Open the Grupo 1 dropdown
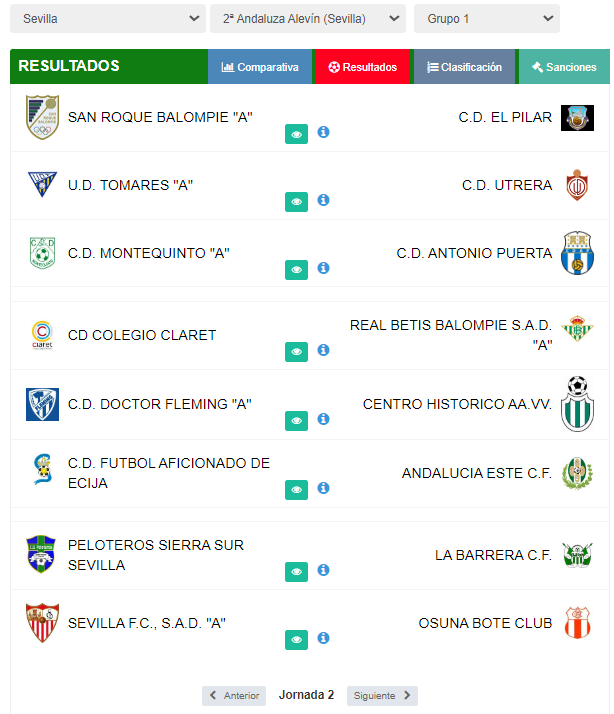The width and height of the screenshot is (614, 714). pos(487,19)
